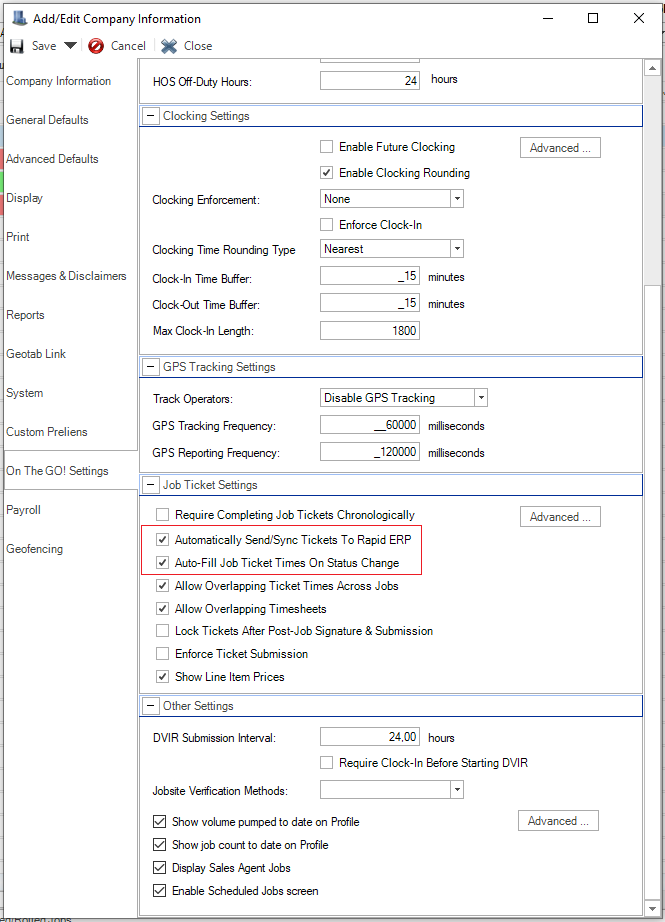Collapse the GPS Tracking Settings section
Image resolution: width=665 pixels, height=922 pixels.
151,367
